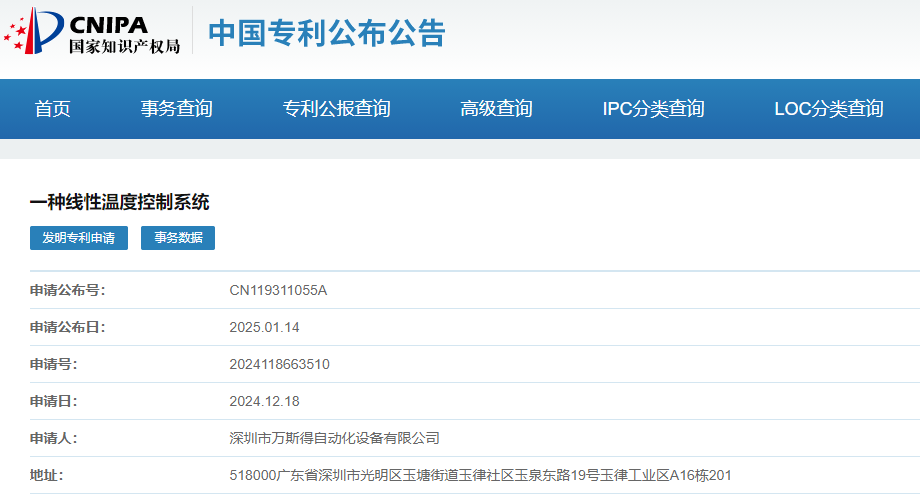The height and width of the screenshot is (498, 920).
Task: Click the 发明专利申请 button
Action: (x=79, y=238)
